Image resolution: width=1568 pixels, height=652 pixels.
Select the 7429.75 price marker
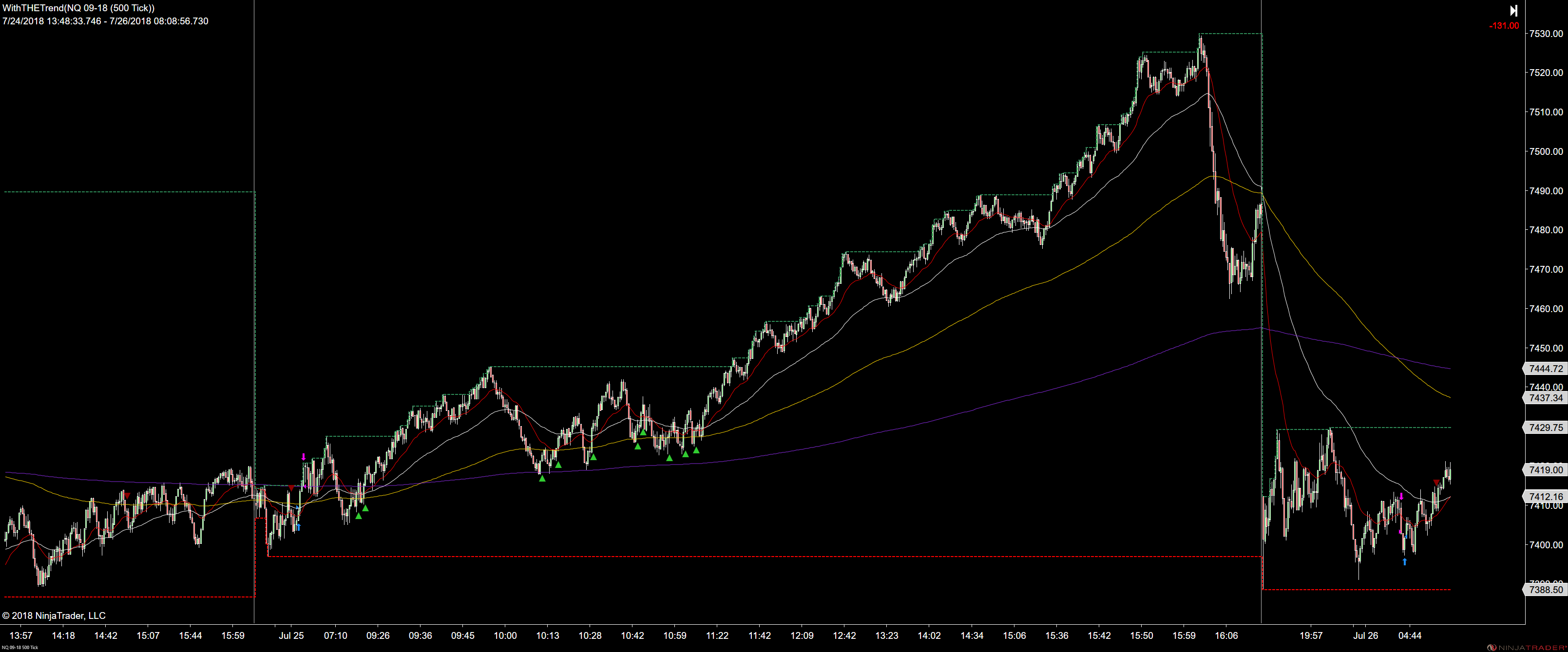(x=1545, y=428)
